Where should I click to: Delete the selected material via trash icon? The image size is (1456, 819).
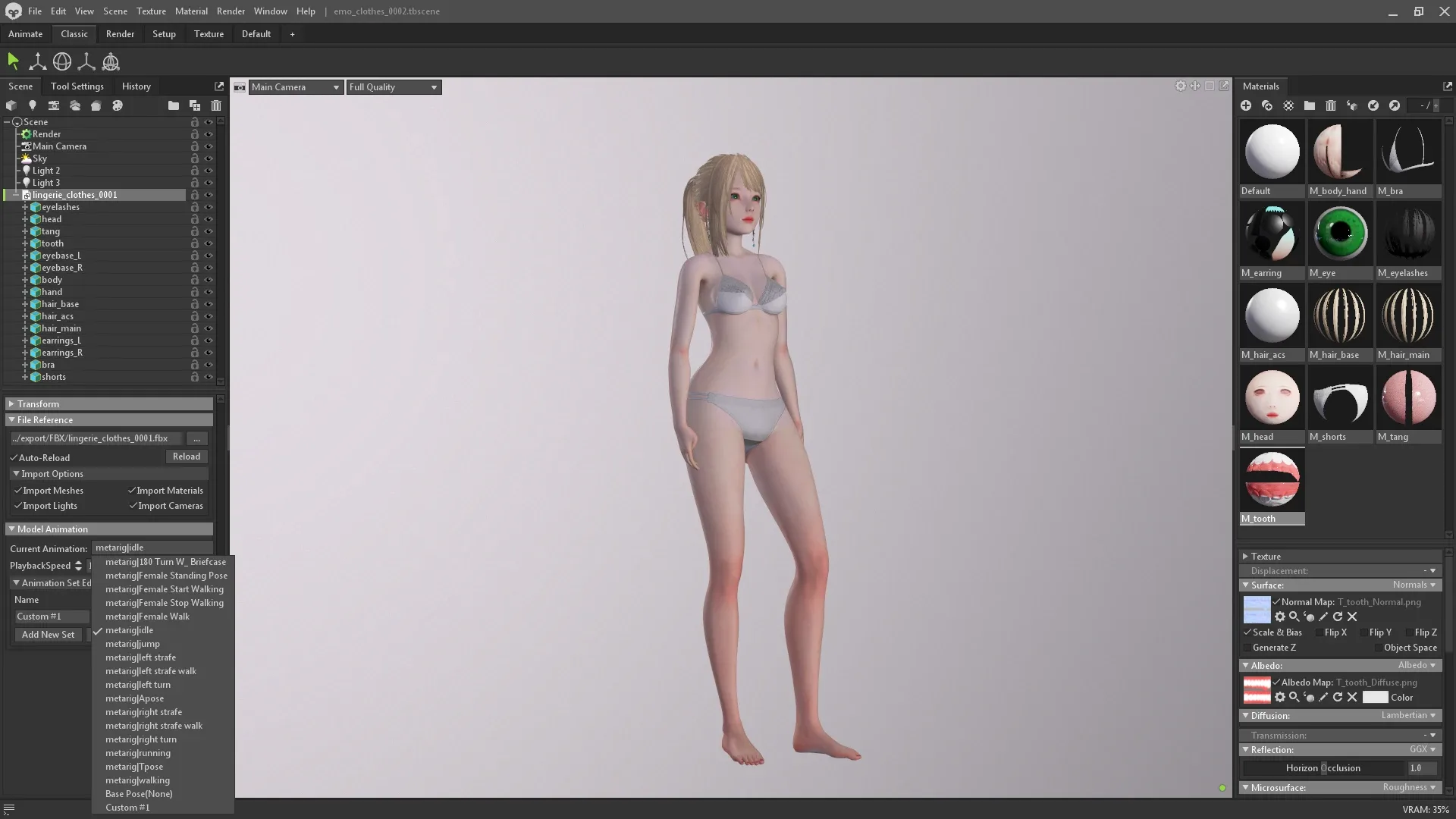pos(1331,105)
